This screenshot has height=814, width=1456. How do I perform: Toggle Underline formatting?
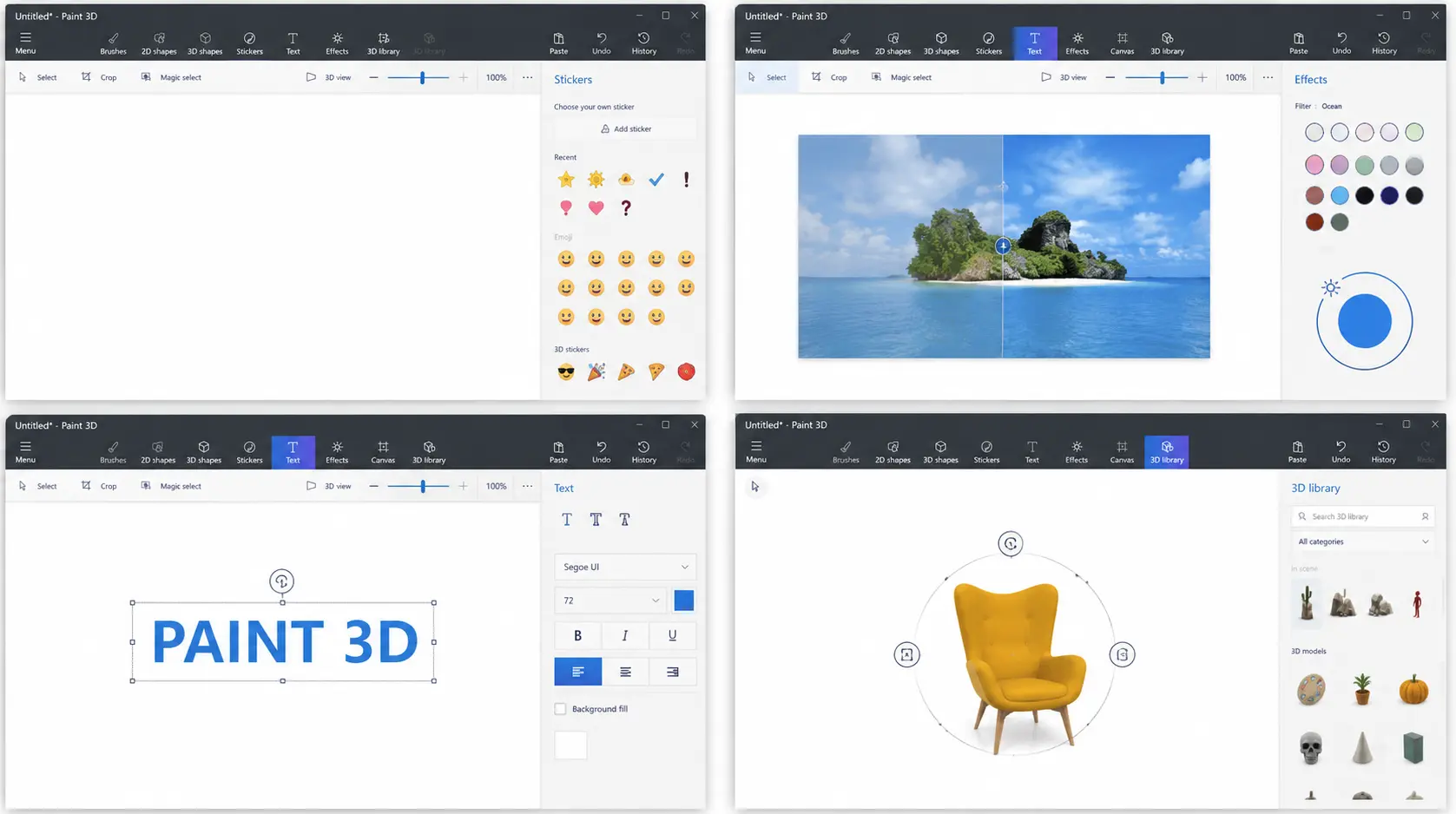tap(672, 635)
